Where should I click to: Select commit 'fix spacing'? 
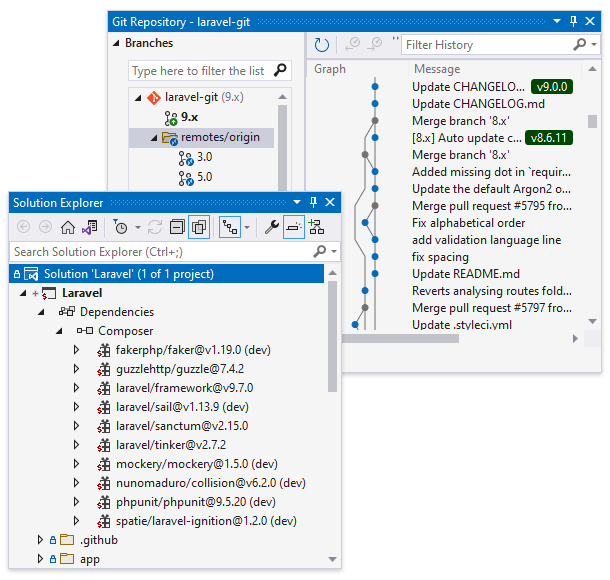[440, 257]
